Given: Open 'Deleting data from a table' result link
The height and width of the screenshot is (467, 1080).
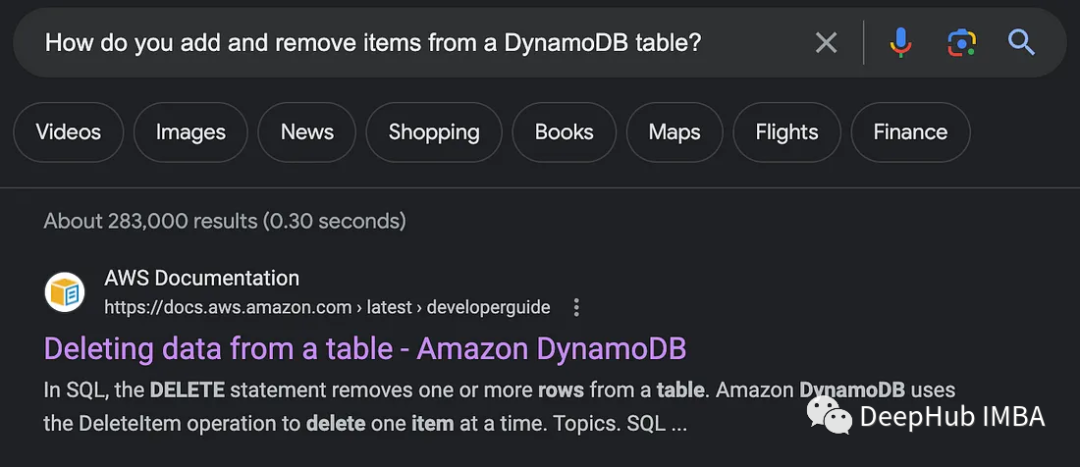Looking at the screenshot, I should click(365, 349).
